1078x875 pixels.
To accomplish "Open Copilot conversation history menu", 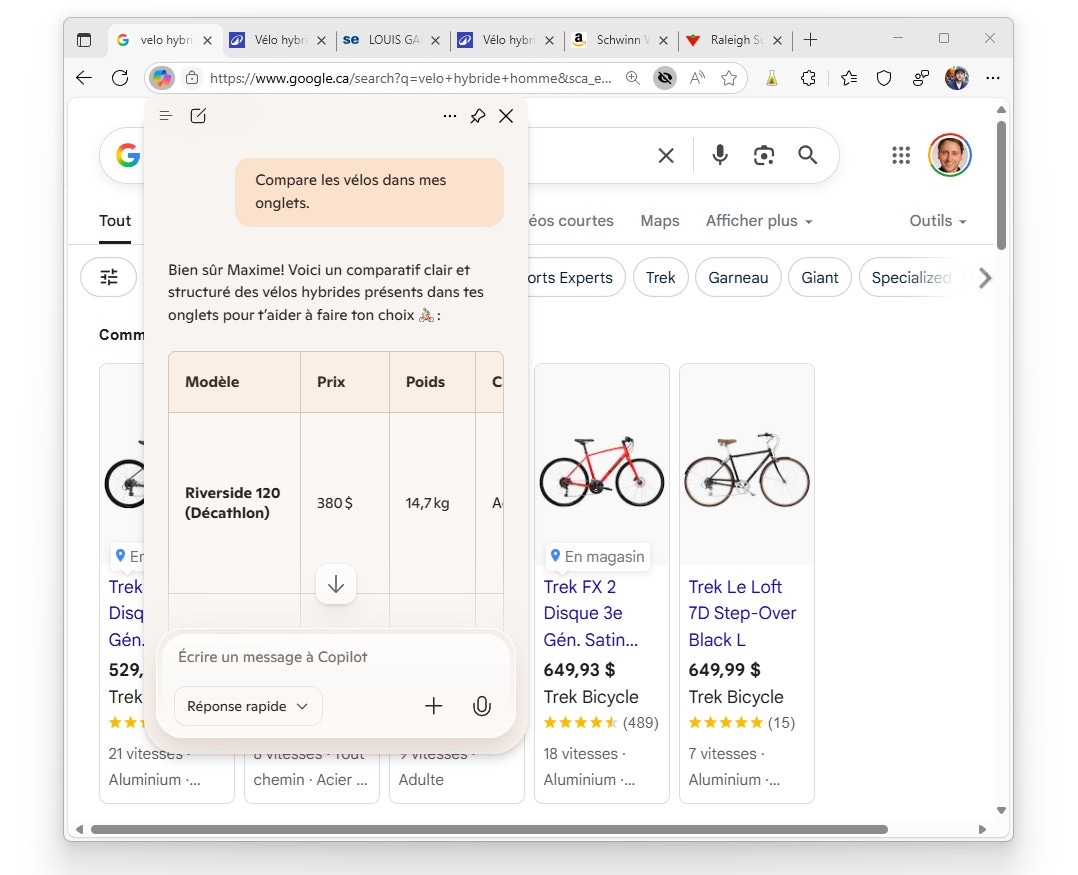I will click(165, 116).
